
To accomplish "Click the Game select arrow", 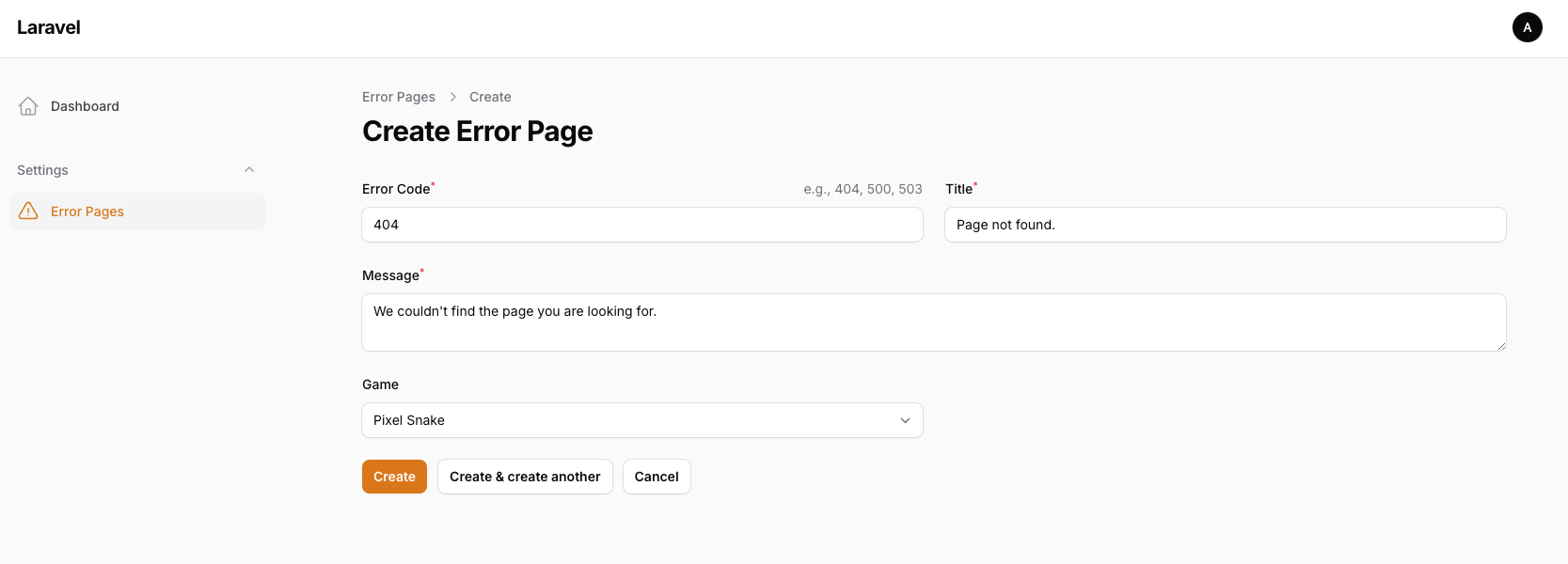I will tap(905, 420).
